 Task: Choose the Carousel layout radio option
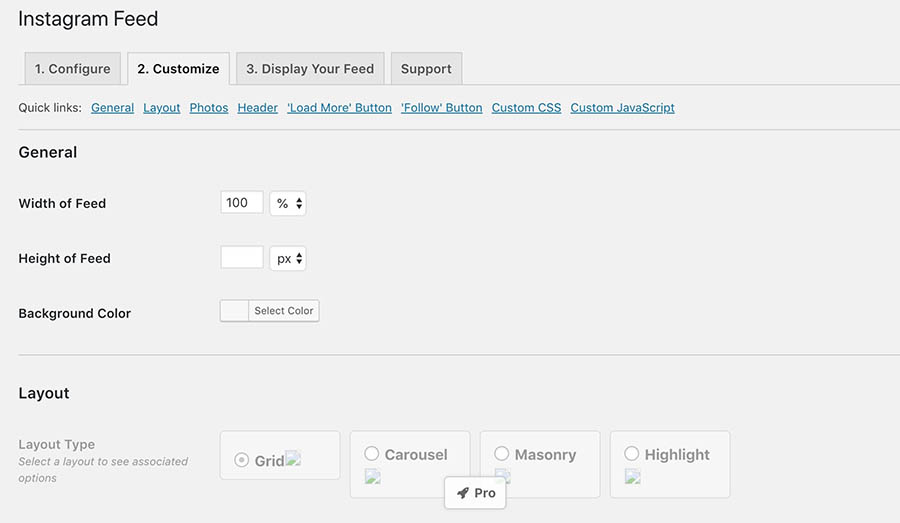coord(372,454)
